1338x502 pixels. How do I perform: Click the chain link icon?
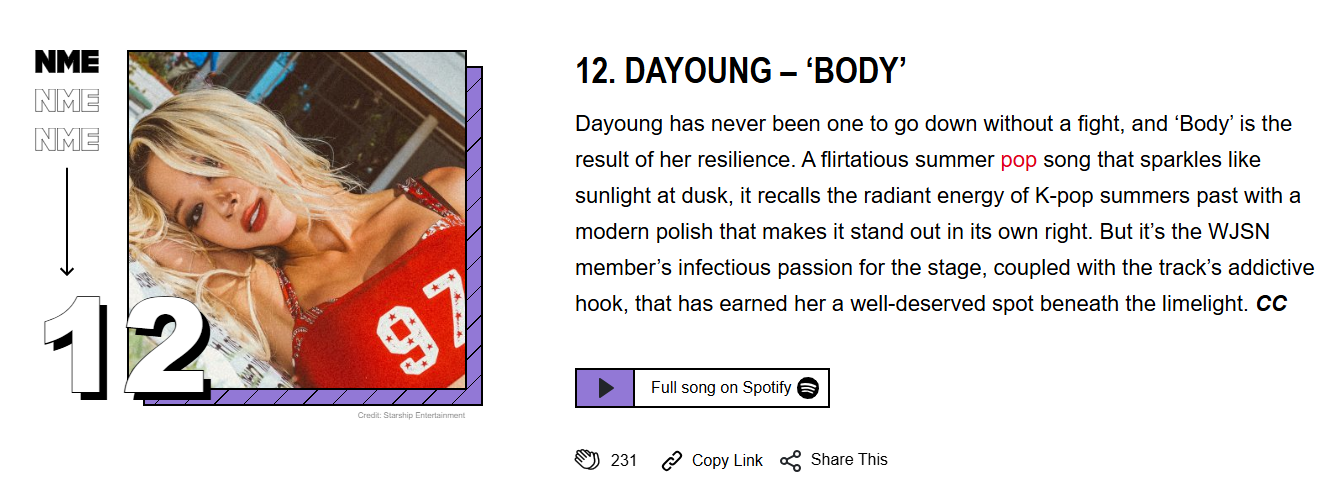click(672, 460)
